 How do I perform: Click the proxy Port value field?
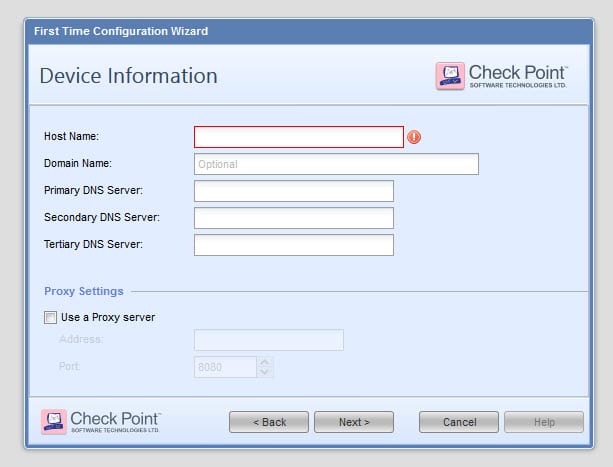click(x=225, y=367)
